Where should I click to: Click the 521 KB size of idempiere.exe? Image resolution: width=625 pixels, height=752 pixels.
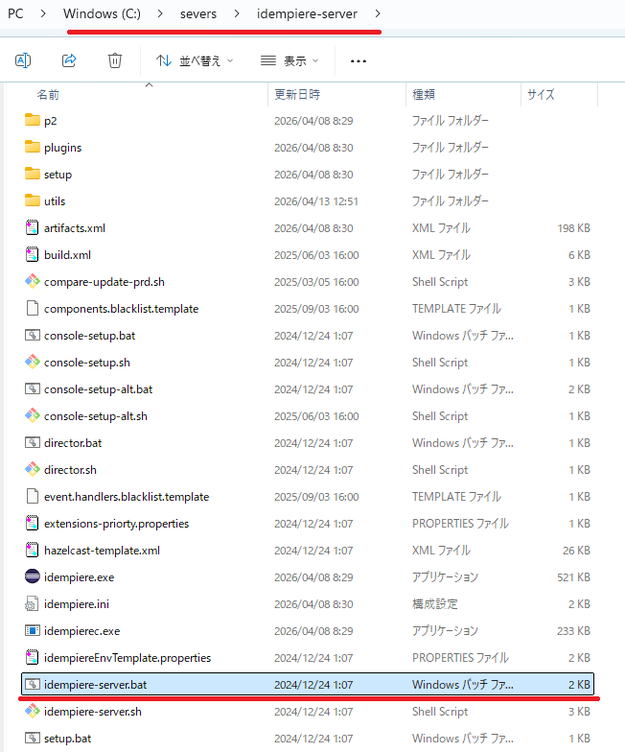tap(574, 577)
